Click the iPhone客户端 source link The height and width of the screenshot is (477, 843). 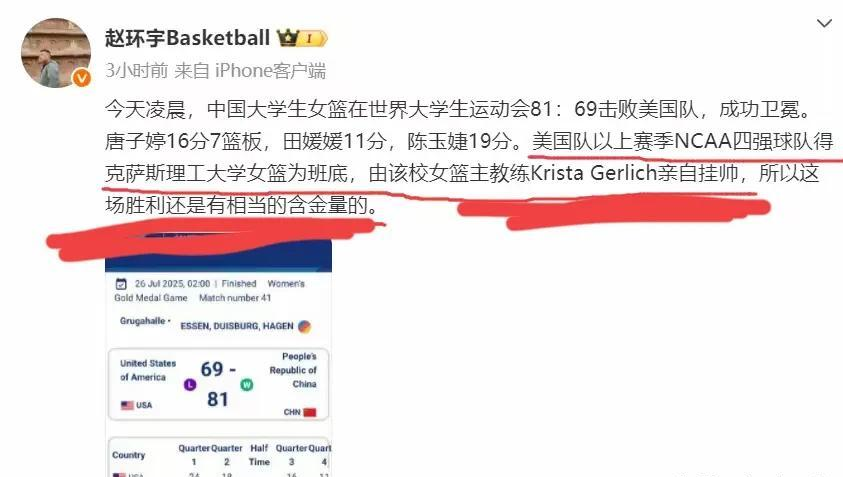point(270,70)
